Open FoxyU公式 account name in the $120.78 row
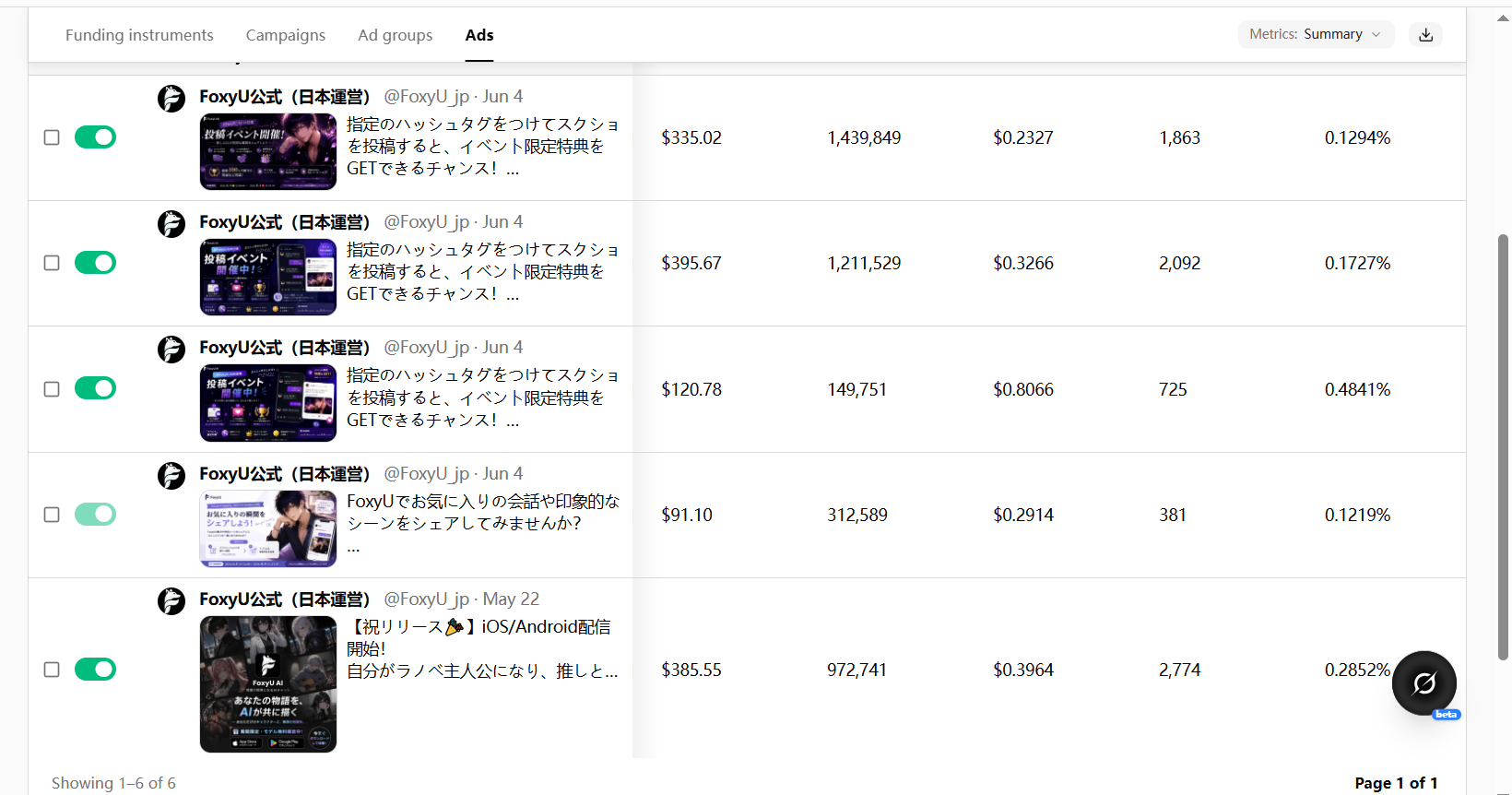 point(285,348)
